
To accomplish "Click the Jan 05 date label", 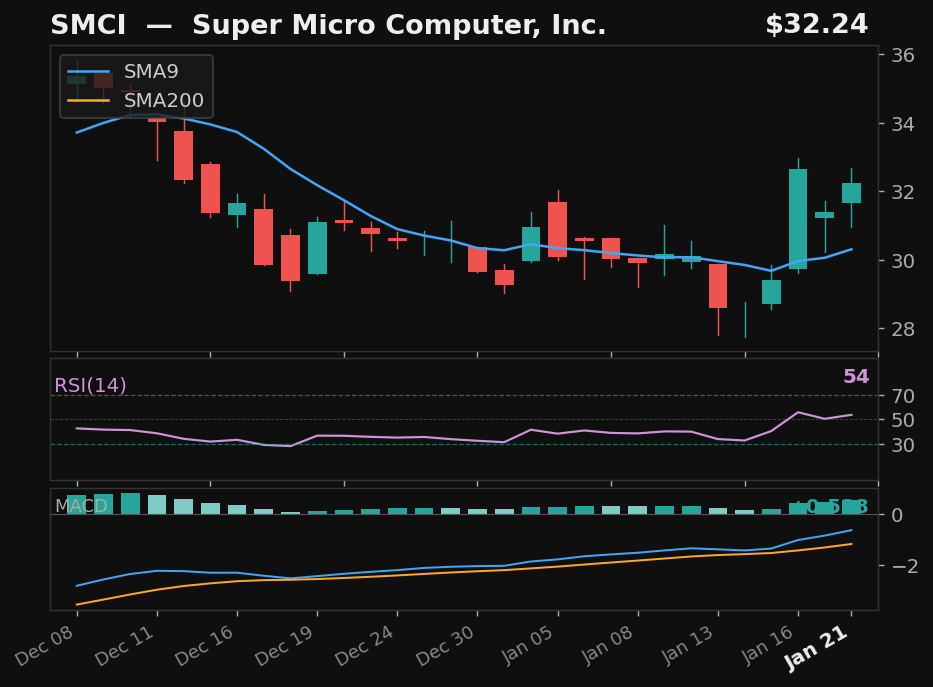I will click(527, 645).
